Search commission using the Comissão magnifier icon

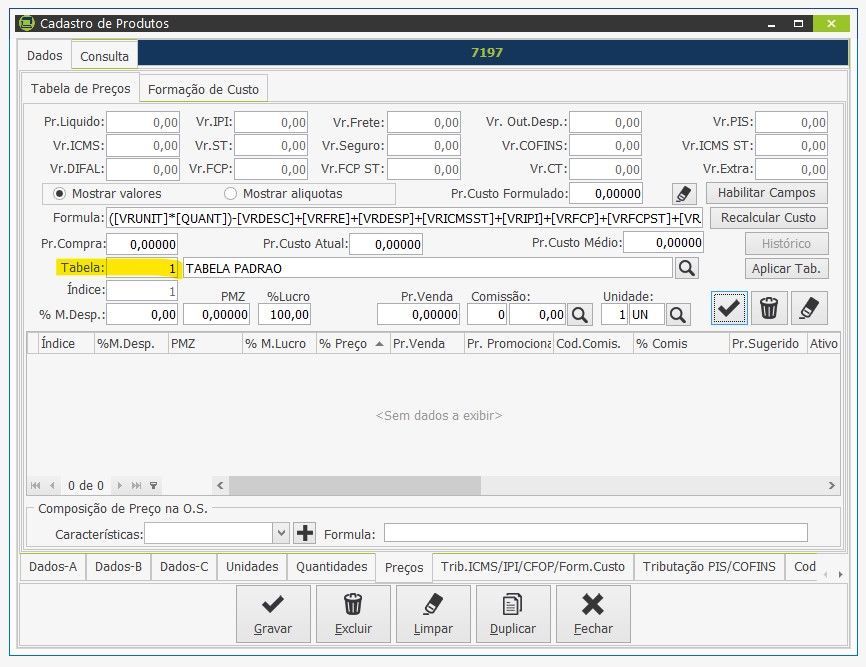[x=579, y=315]
